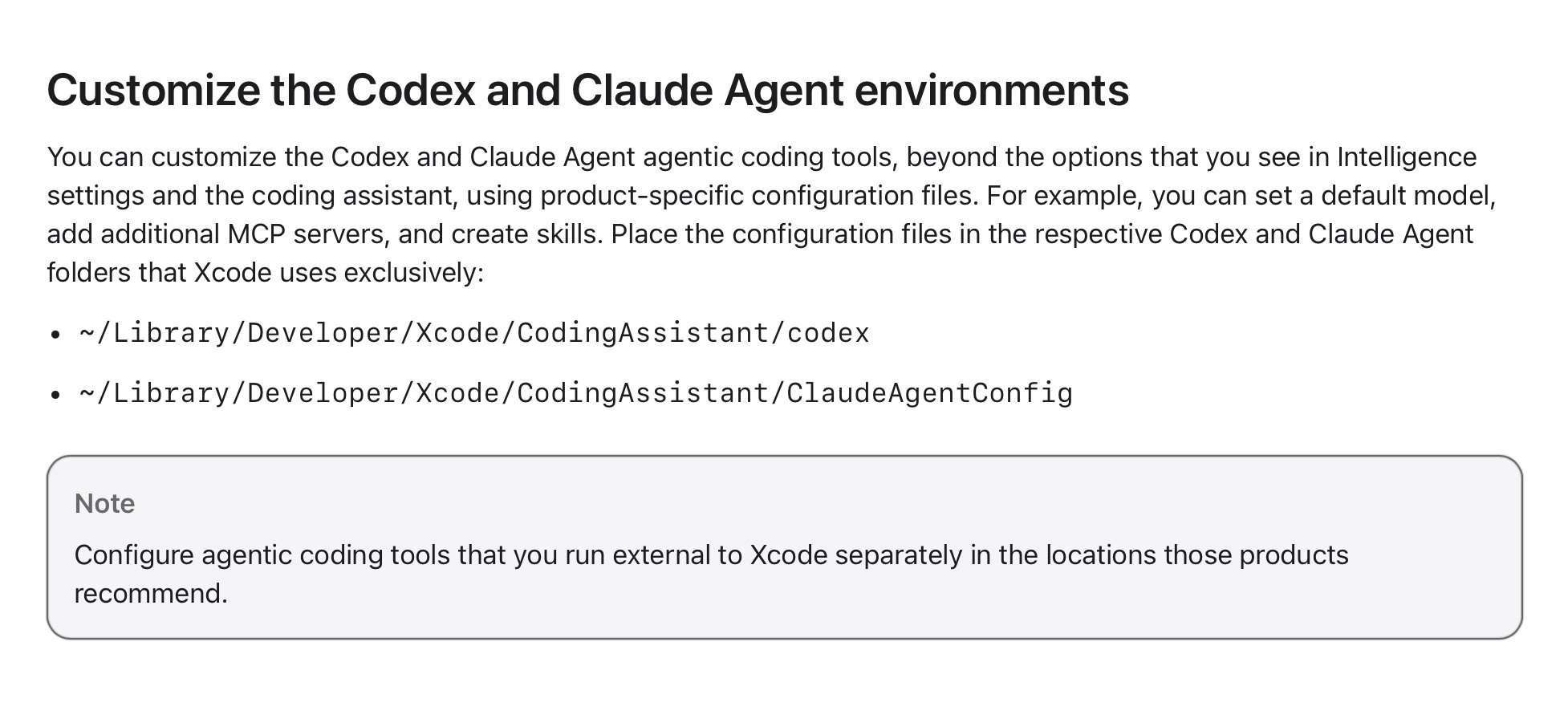Click "recommend." at the end of the note
The image size is (1568, 711).
click(x=151, y=594)
